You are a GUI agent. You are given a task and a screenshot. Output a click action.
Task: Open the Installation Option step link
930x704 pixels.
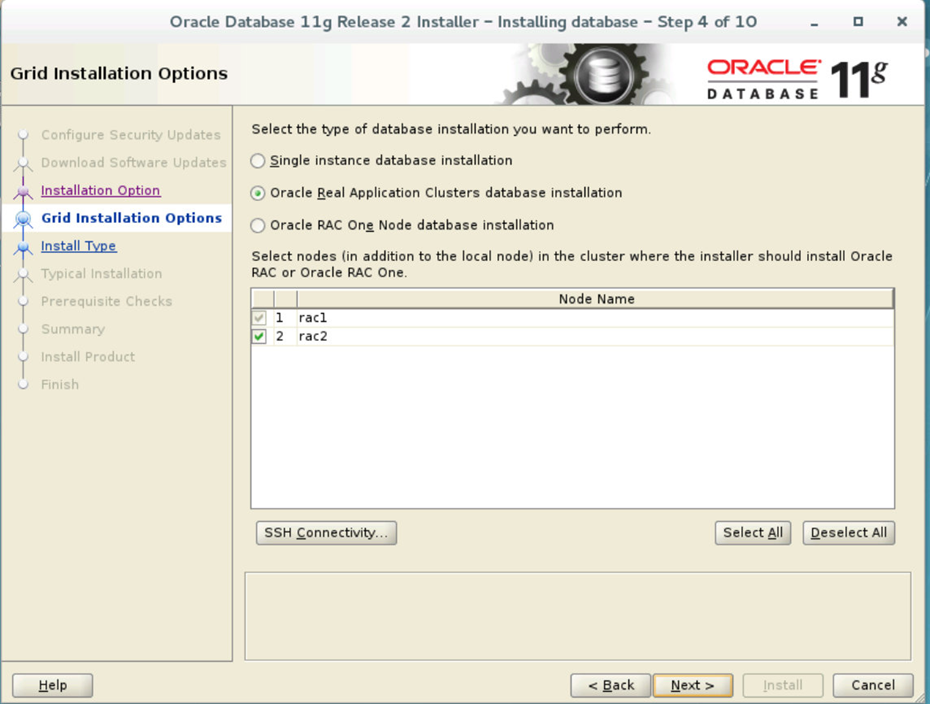coord(100,190)
